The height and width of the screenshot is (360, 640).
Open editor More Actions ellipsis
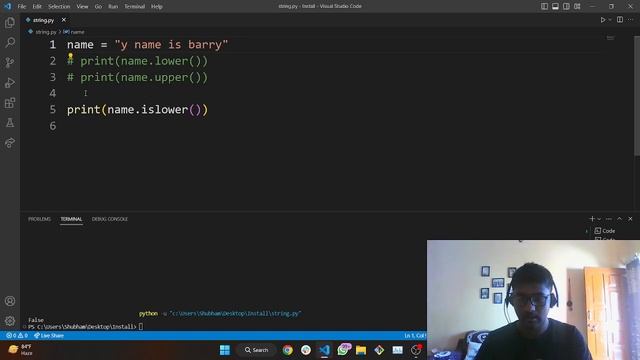(631, 20)
